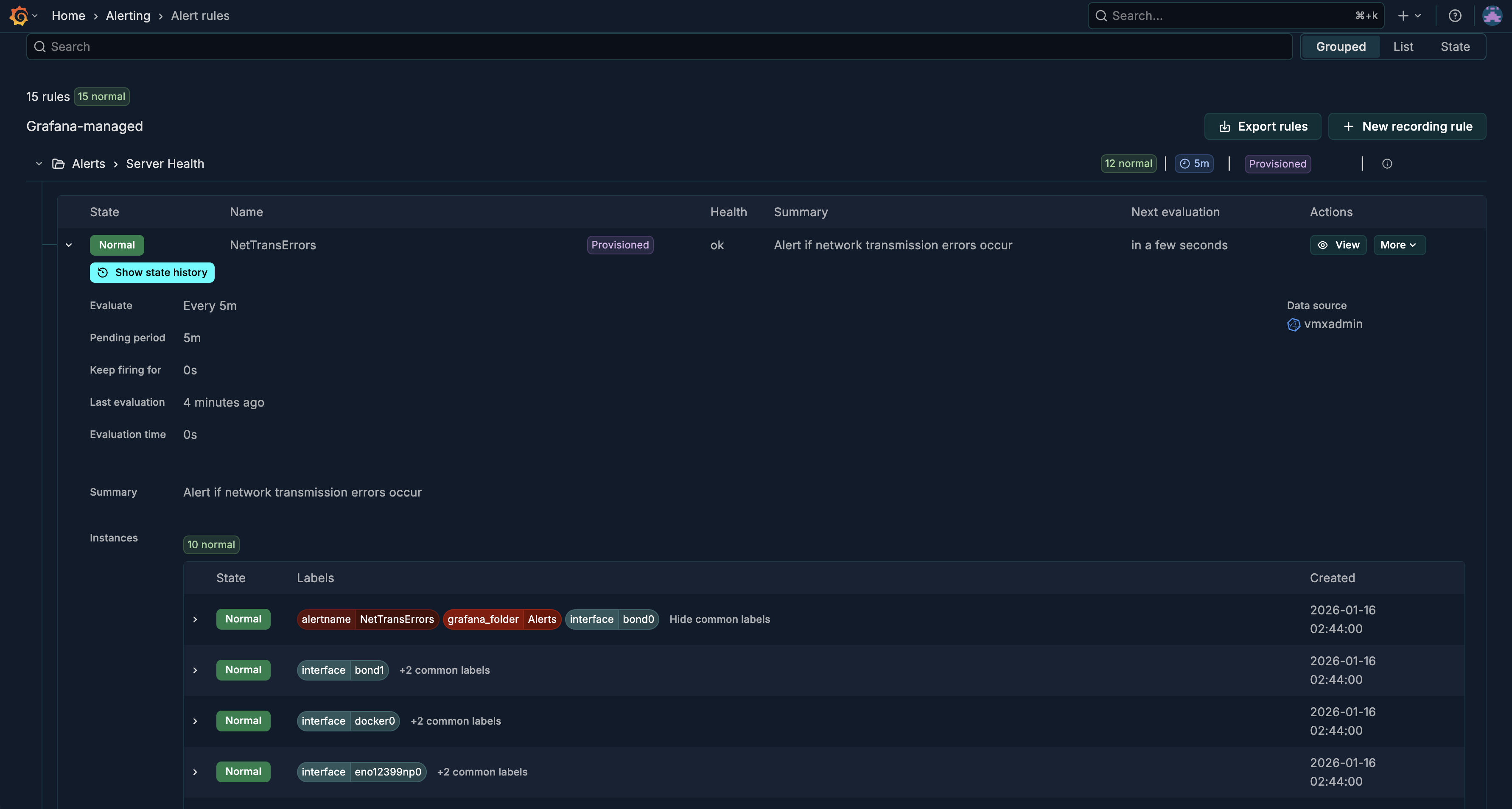This screenshot has height=809, width=1512.
Task: Expand the bond1 instance row
Action: pyautogui.click(x=196, y=670)
